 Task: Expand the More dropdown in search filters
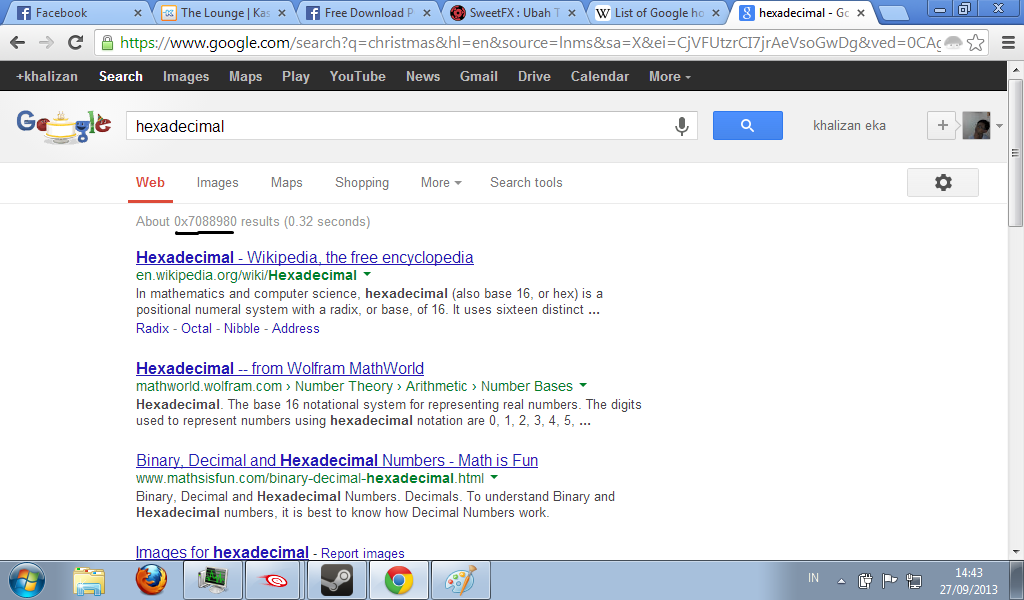click(x=441, y=183)
